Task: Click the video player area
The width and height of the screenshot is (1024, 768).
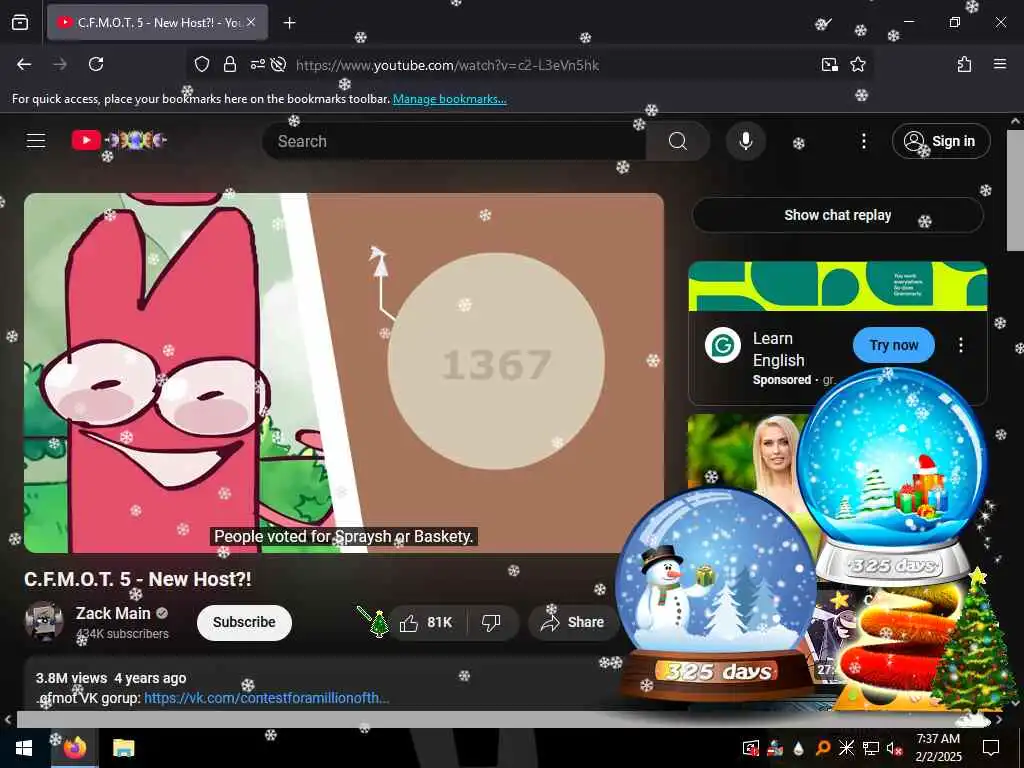Action: click(344, 373)
